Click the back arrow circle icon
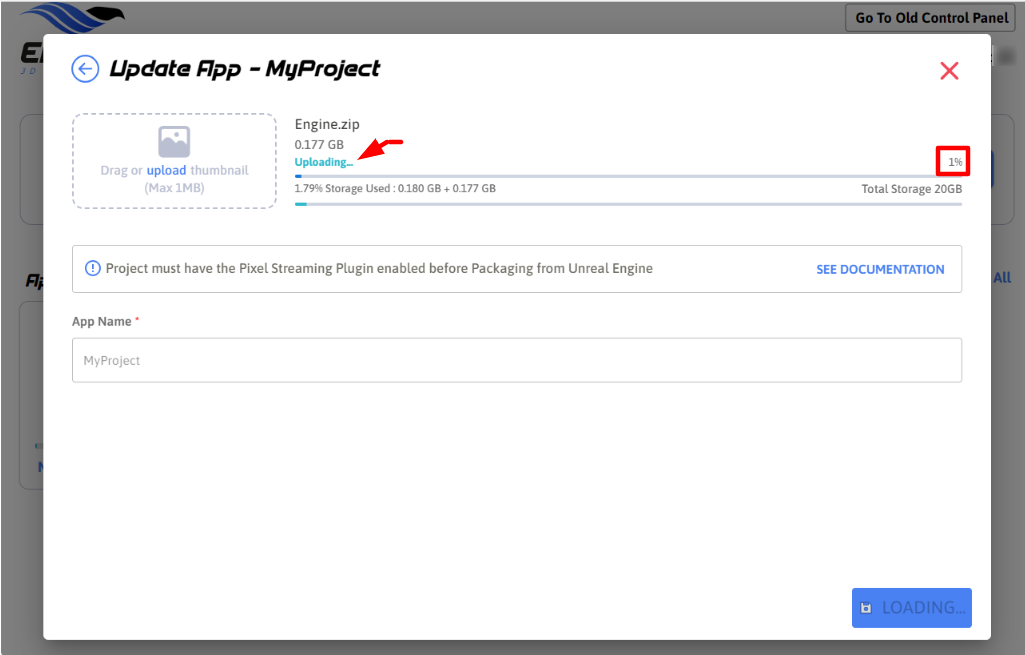 pyautogui.click(x=85, y=68)
